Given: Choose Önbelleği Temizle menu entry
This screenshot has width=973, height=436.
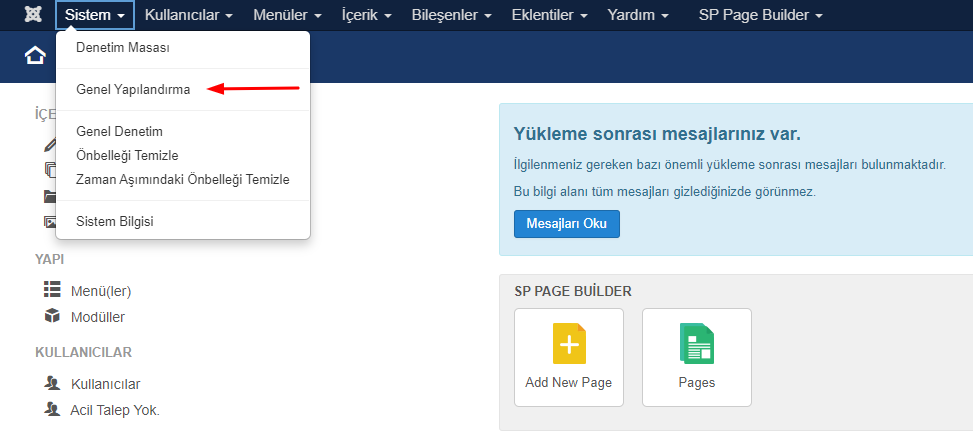Looking at the screenshot, I should click(127, 155).
